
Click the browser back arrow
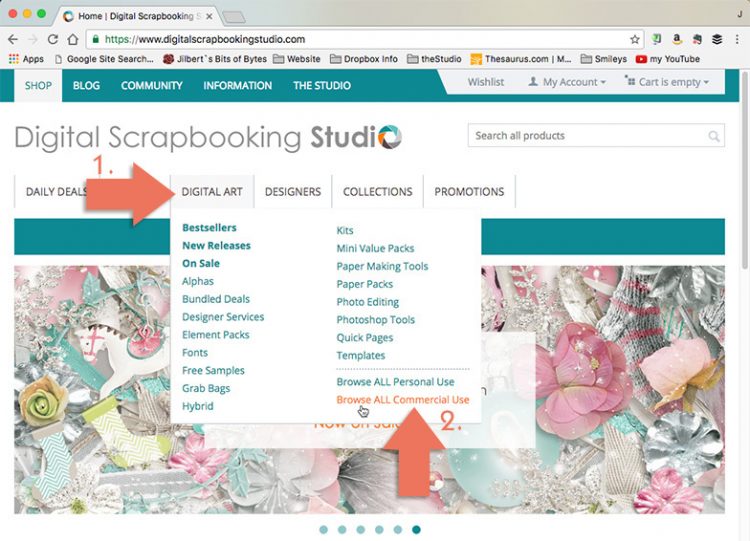tap(13, 40)
